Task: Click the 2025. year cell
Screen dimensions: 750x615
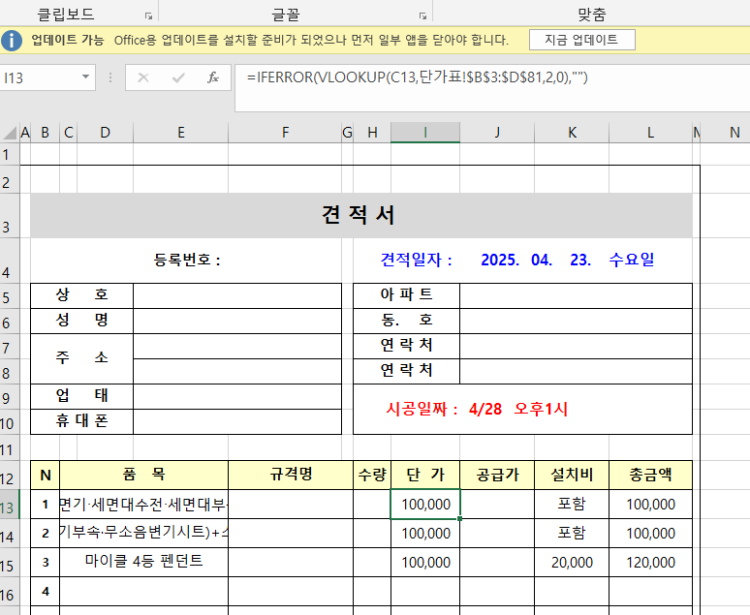Action: [500, 260]
